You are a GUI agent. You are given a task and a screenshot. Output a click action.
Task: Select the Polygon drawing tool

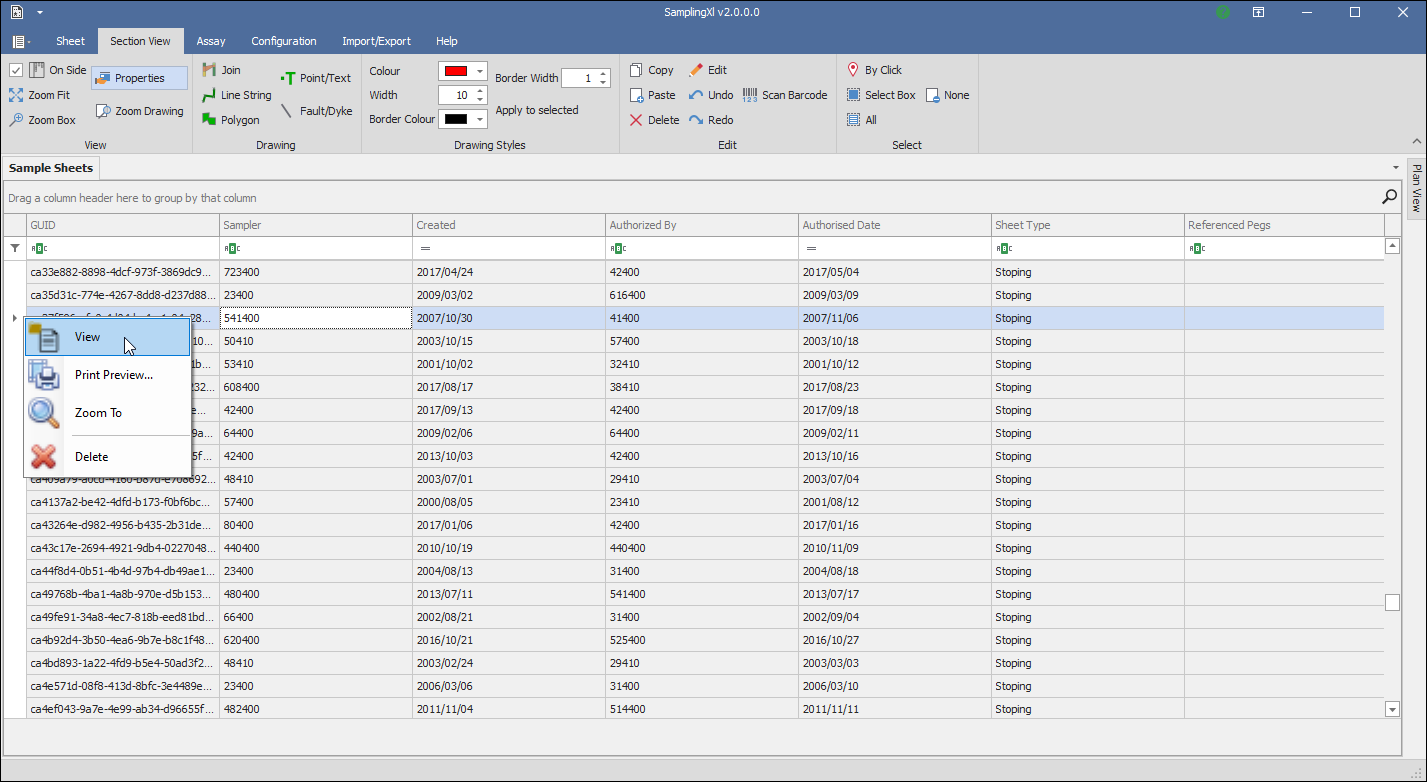click(231, 120)
